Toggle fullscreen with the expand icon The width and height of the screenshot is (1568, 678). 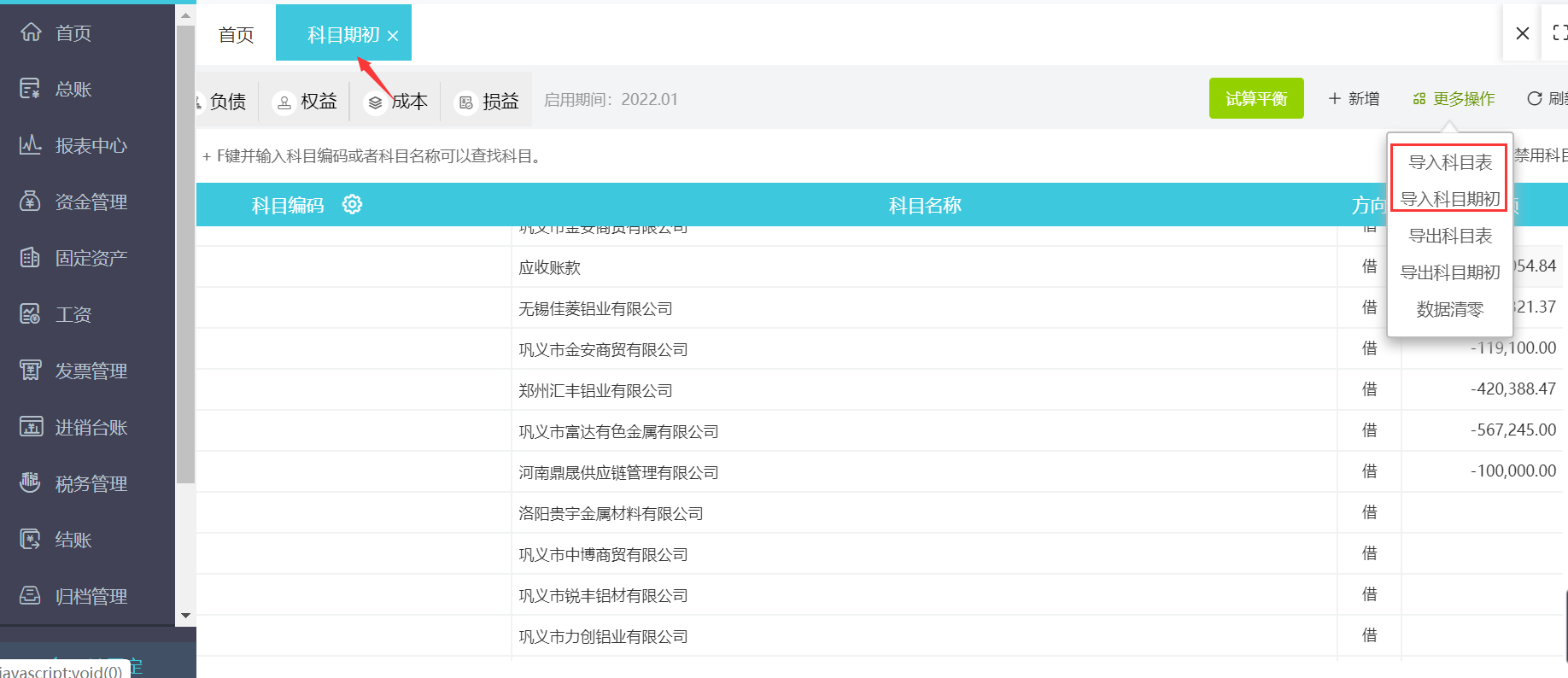pyautogui.click(x=1559, y=33)
